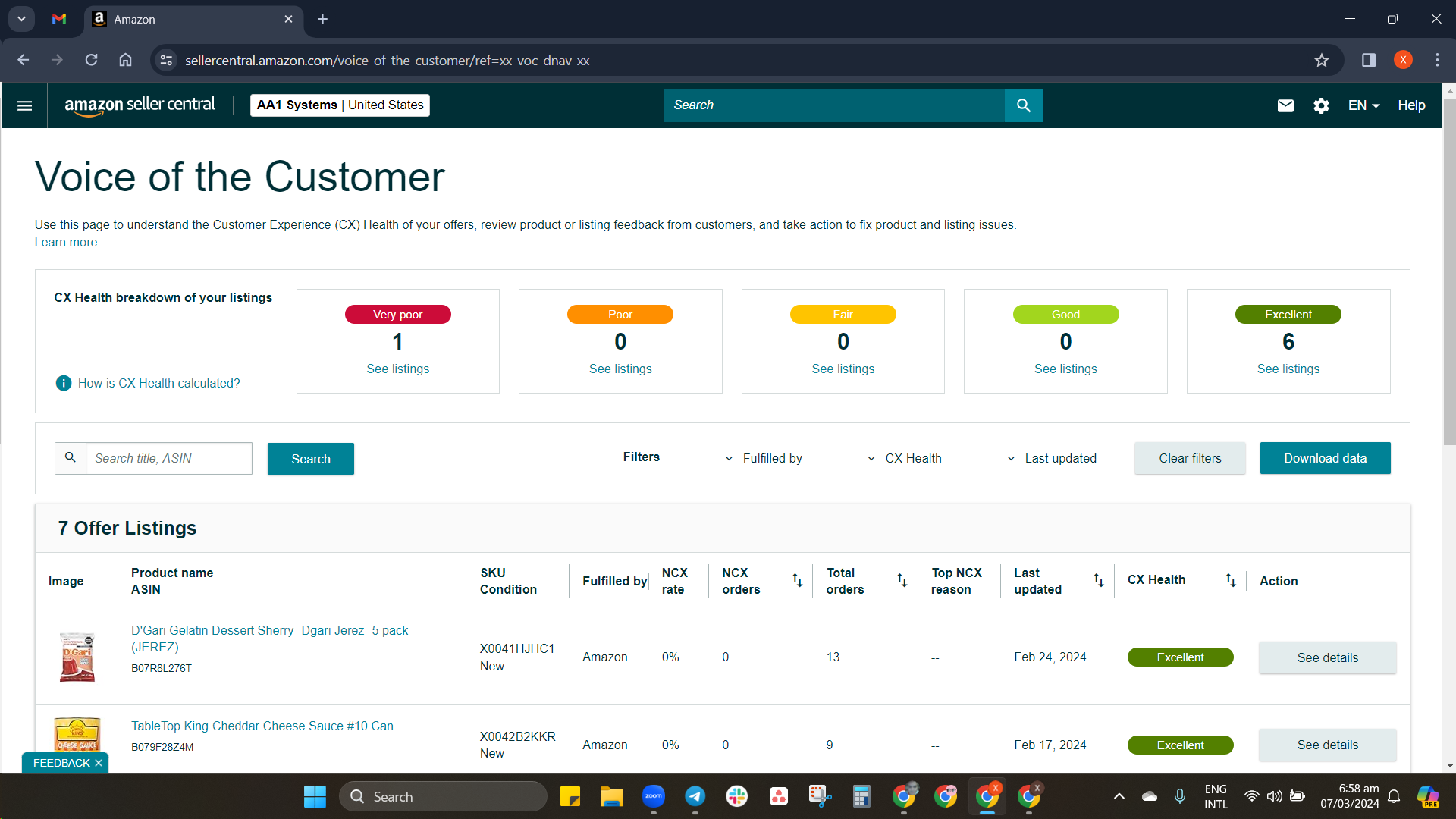See details for TableTop King Cheddar listing
The height and width of the screenshot is (819, 1456).
[x=1327, y=745]
